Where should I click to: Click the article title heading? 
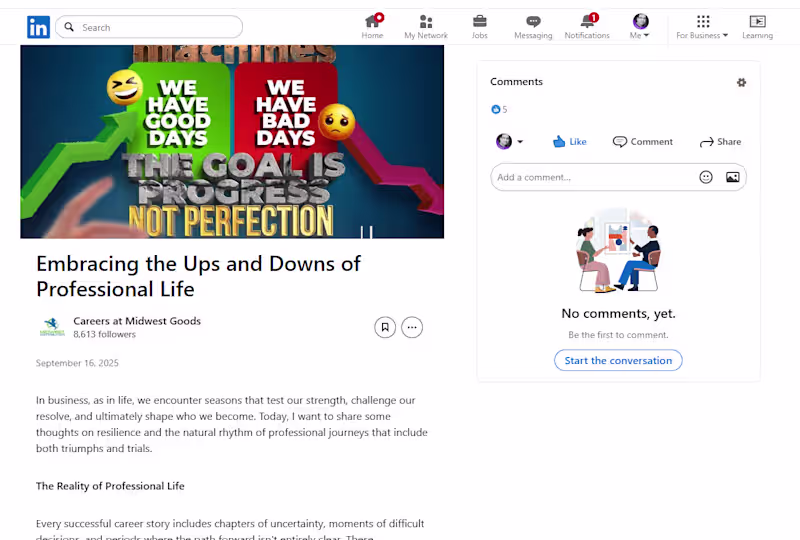click(x=198, y=276)
